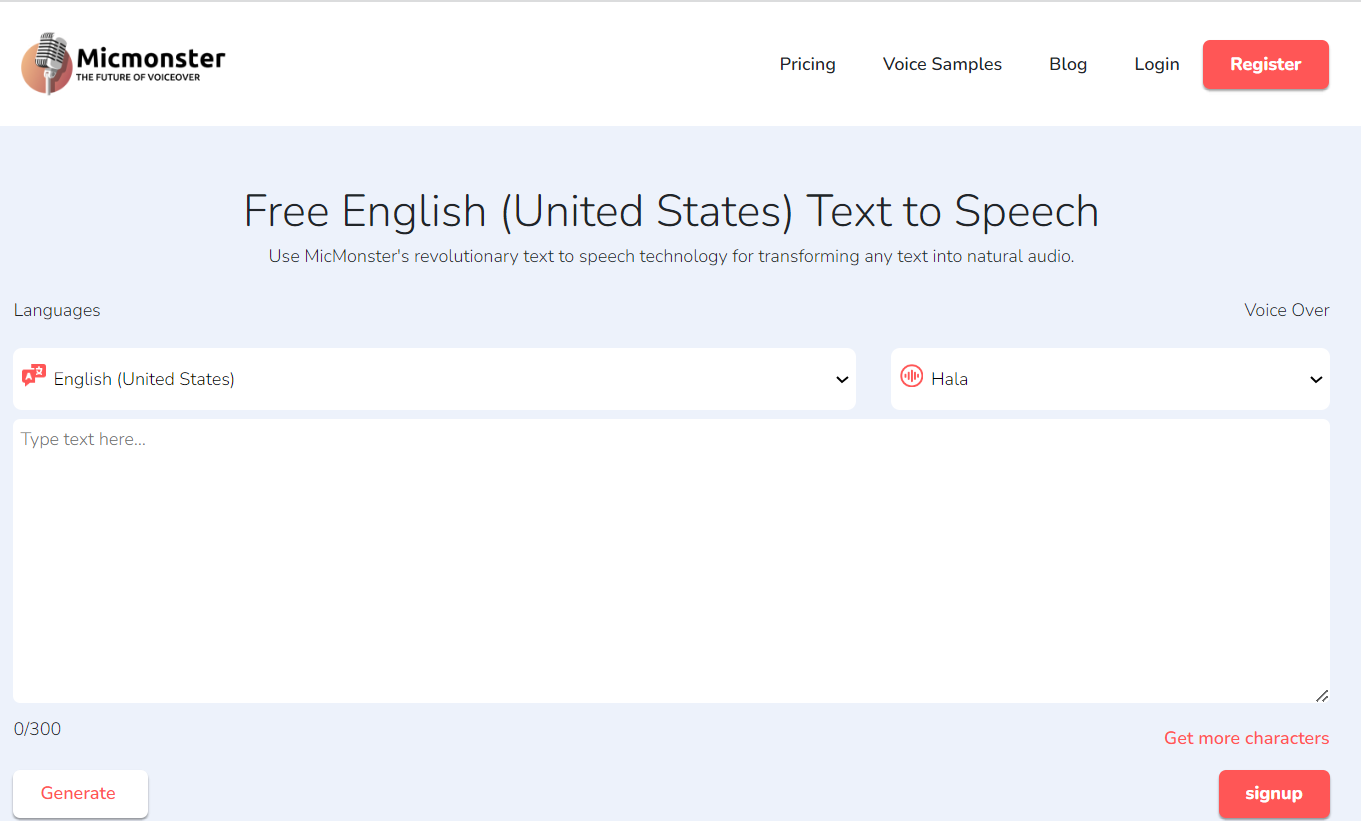Open the Hala voice over dropdown

(1110, 379)
